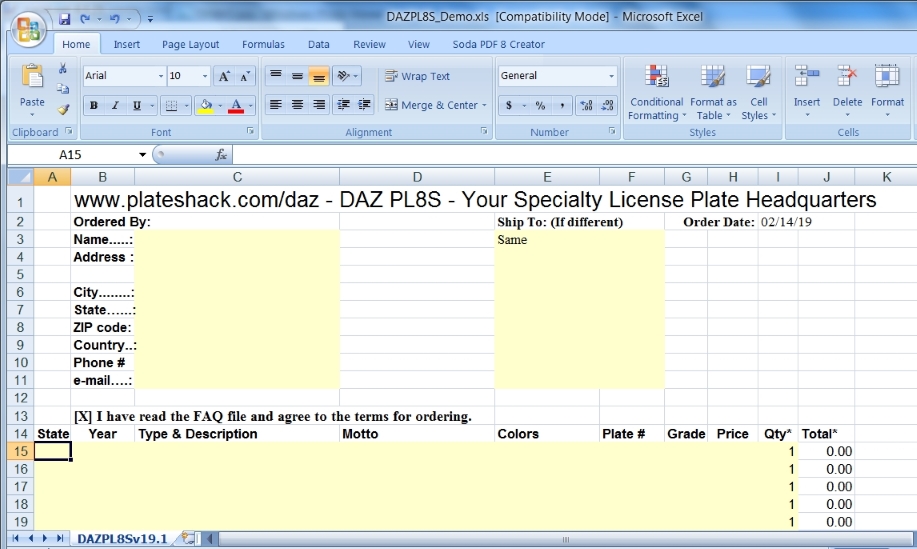
Task: Click Decrease Font Size icon
Action: [x=245, y=76]
